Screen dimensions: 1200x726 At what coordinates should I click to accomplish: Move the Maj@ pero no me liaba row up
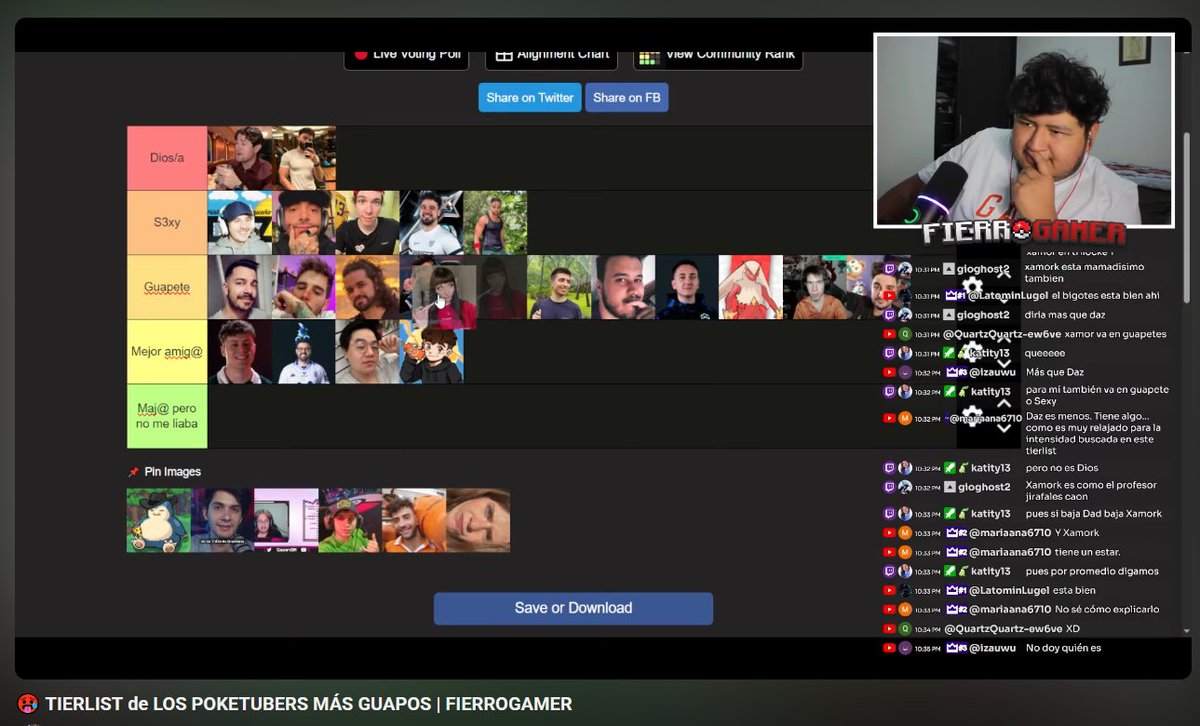[1004, 404]
